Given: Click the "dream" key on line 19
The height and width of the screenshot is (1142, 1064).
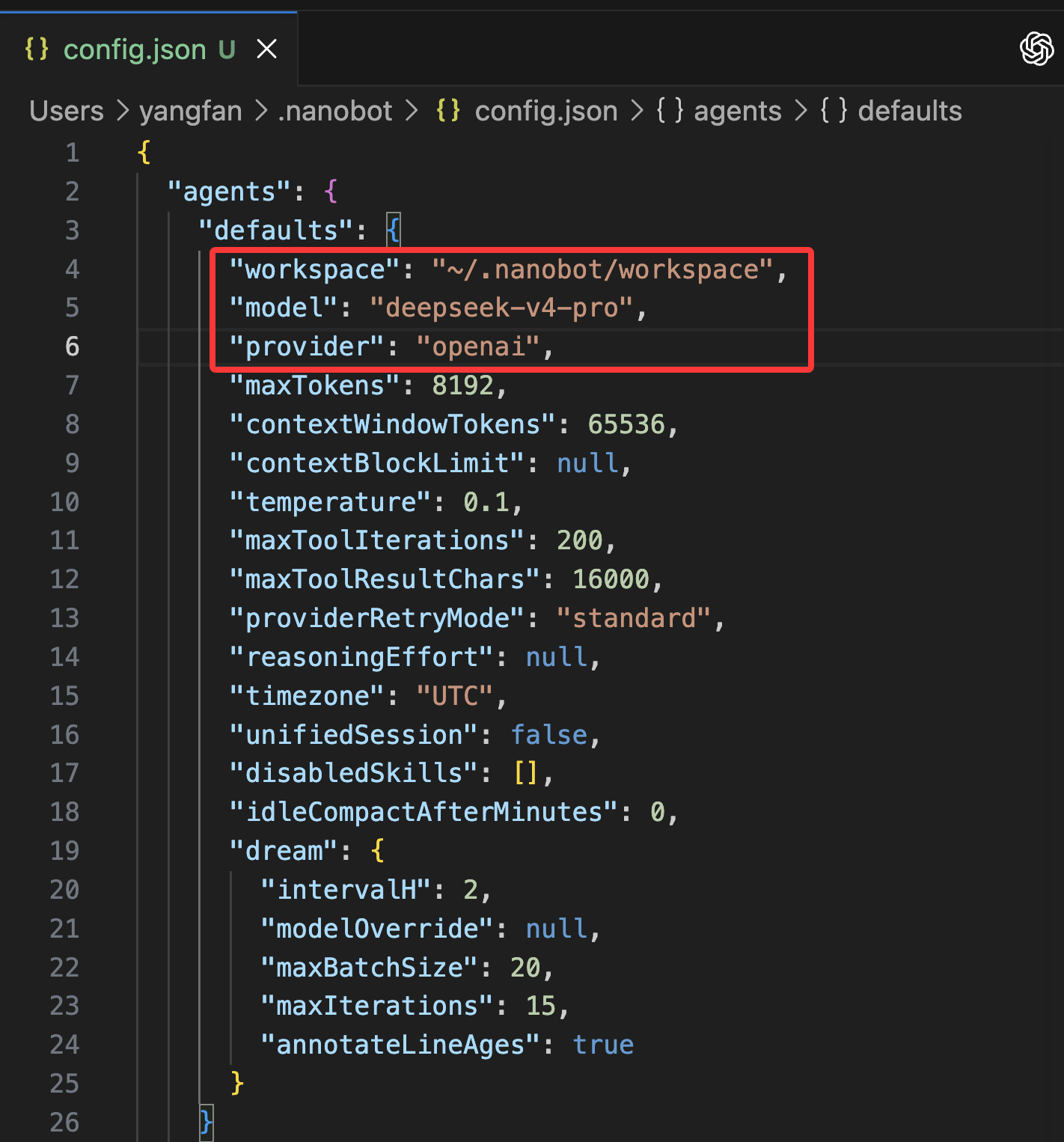Looking at the screenshot, I should 284,851.
